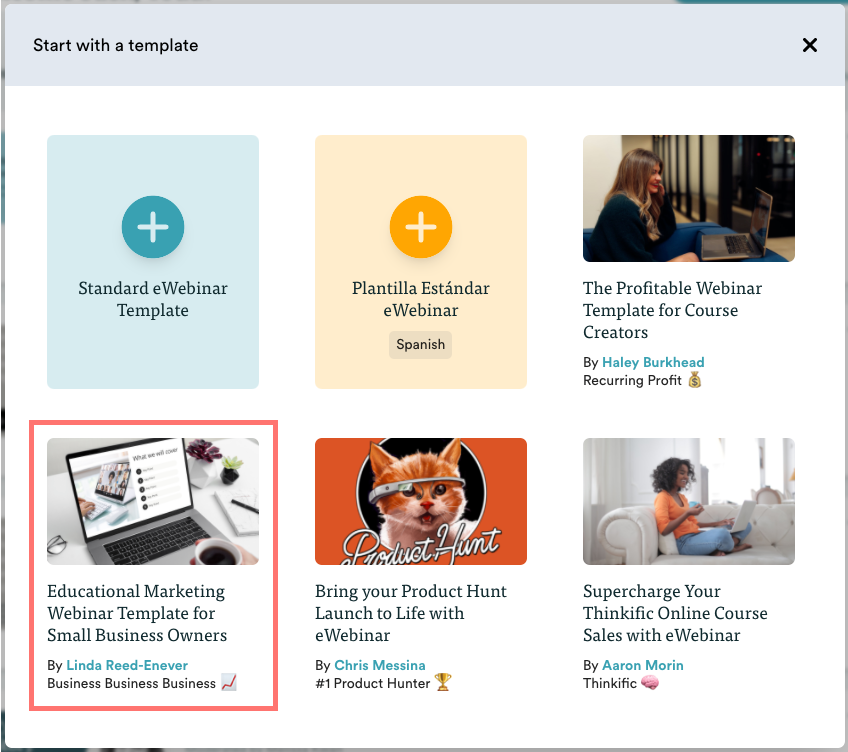Open the Supercharge Your Thinkific template thumbnail
Screen dimensions: 848x752
point(689,501)
